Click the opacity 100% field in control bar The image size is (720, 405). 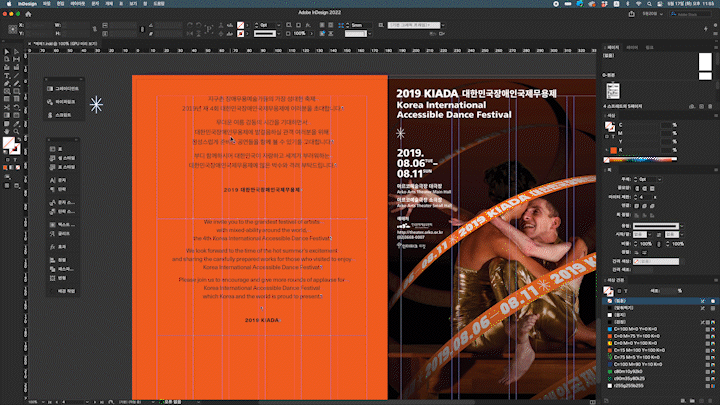pyautogui.click(x=300, y=34)
